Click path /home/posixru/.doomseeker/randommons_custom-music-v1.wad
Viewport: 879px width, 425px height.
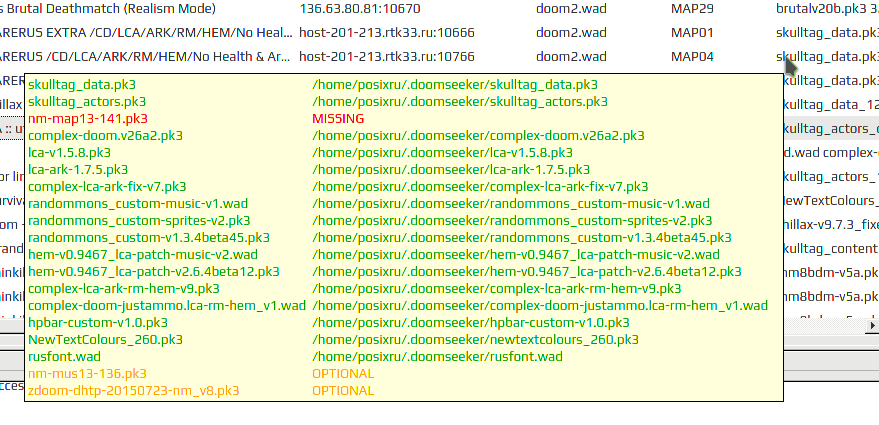(511, 204)
